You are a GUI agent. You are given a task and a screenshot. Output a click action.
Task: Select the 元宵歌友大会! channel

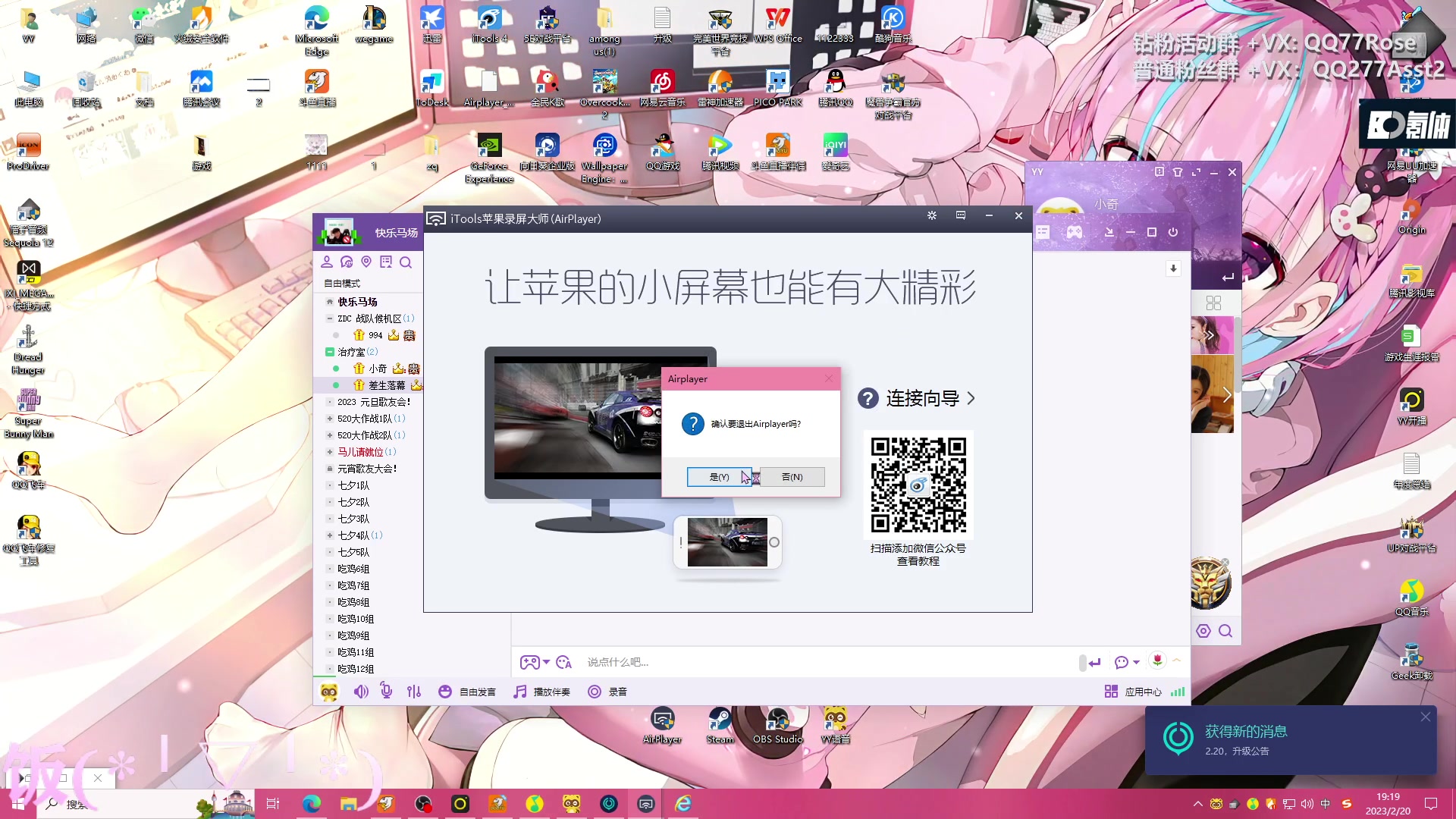(x=367, y=469)
